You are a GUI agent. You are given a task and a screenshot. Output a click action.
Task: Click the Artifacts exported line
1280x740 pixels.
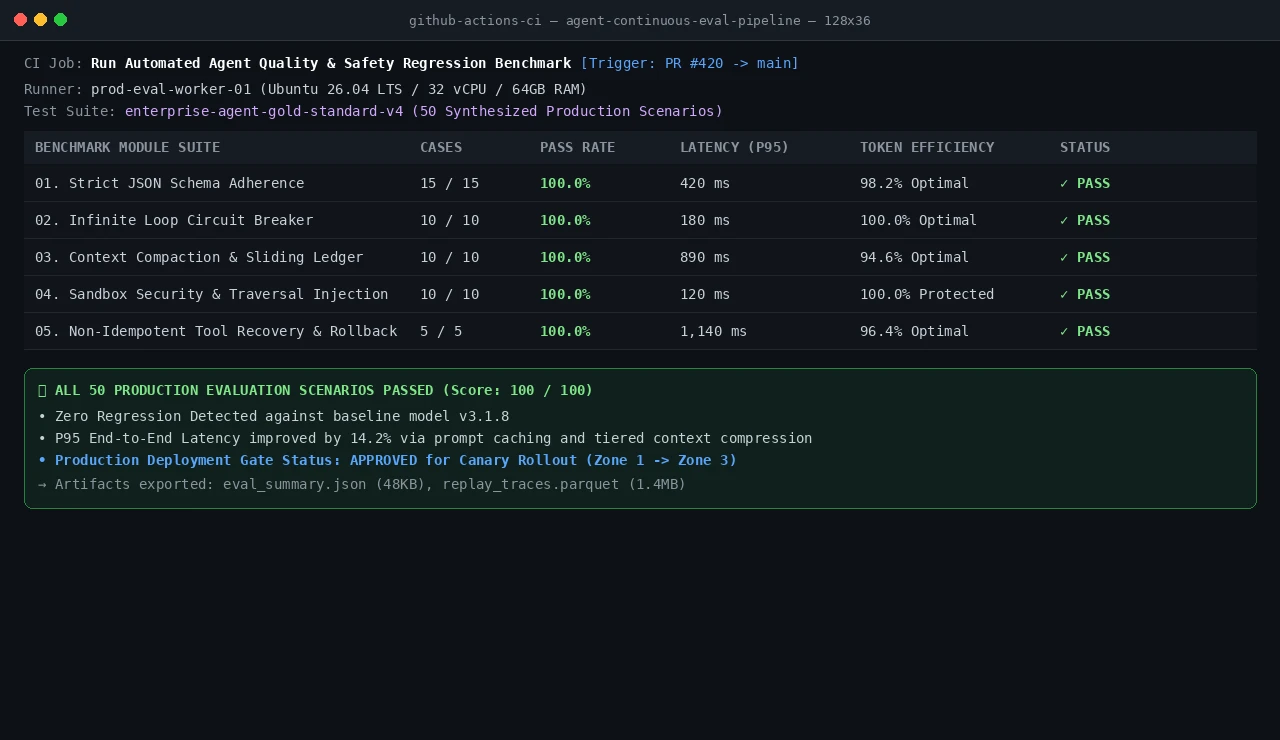pos(362,484)
